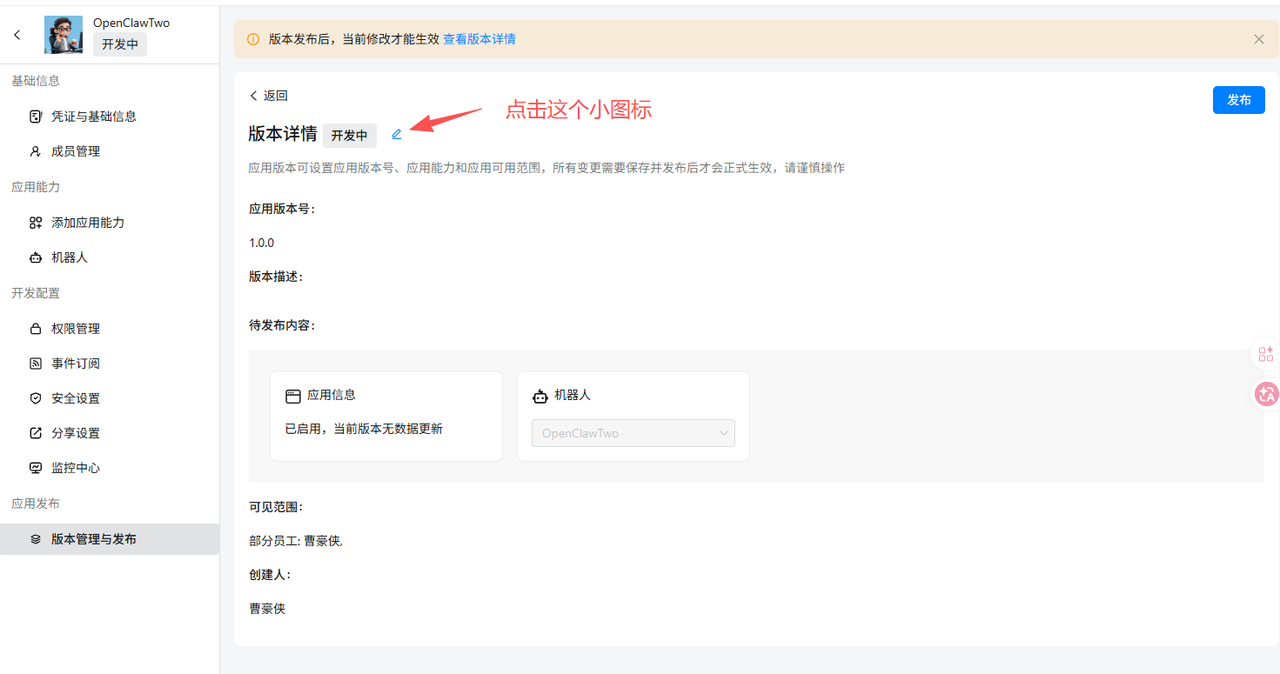Viewport: 1280px width, 674px height.
Task: Click the 查看版本详情 link
Action: [479, 39]
